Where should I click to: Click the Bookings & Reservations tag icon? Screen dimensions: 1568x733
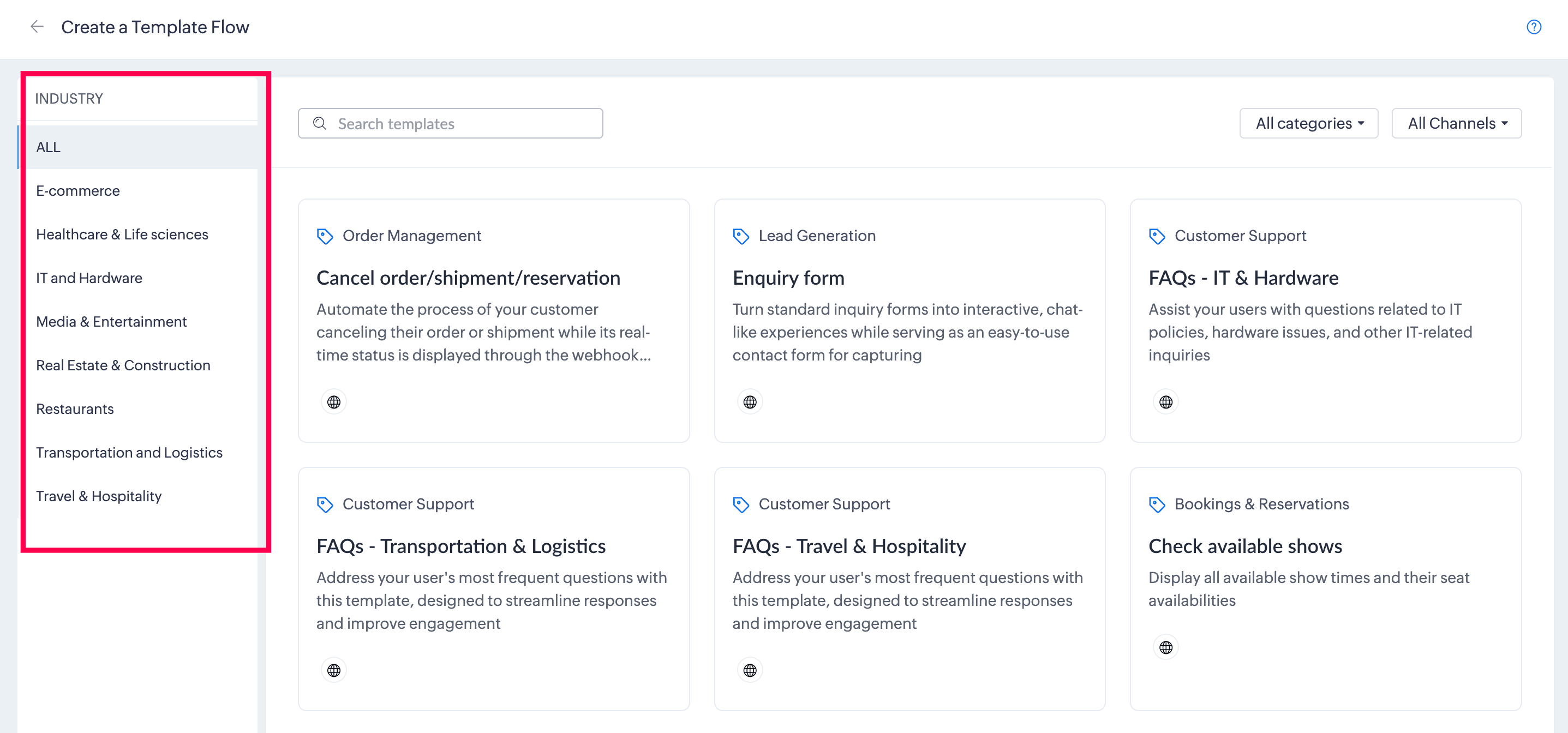coord(1157,504)
